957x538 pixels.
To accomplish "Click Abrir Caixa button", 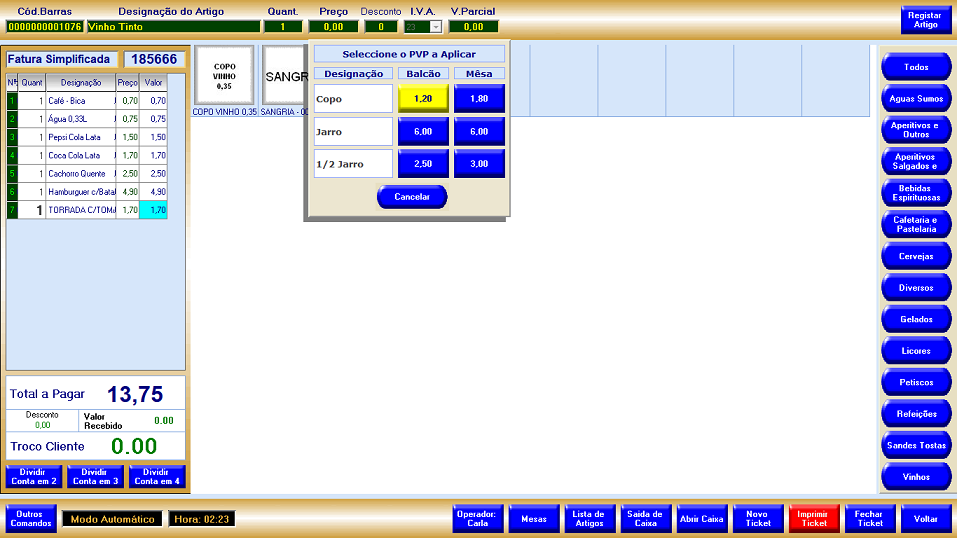I will click(701, 519).
